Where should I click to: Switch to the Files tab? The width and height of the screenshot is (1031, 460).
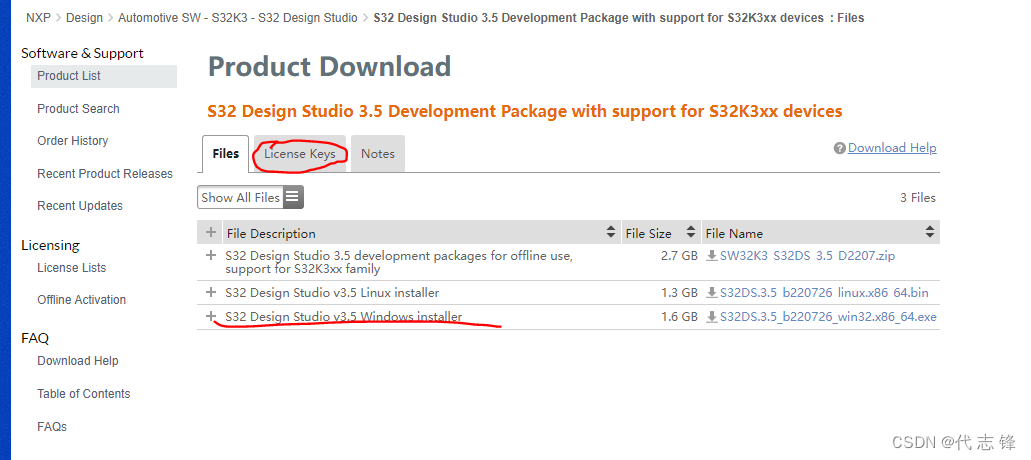click(226, 154)
